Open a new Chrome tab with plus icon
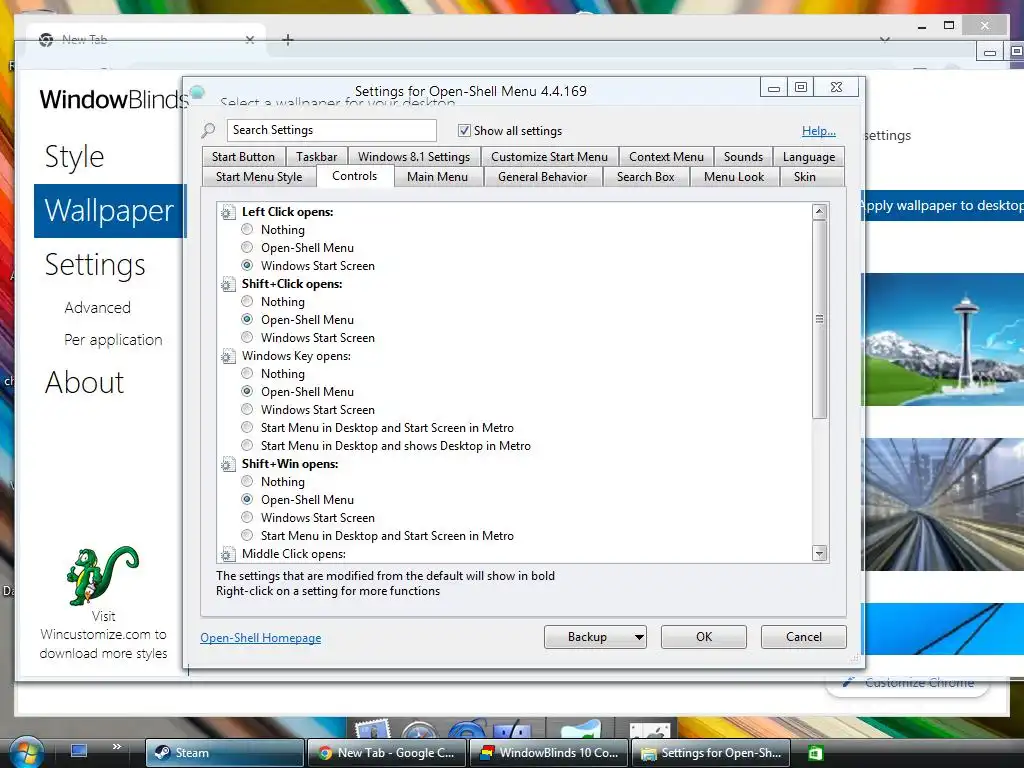 (288, 40)
